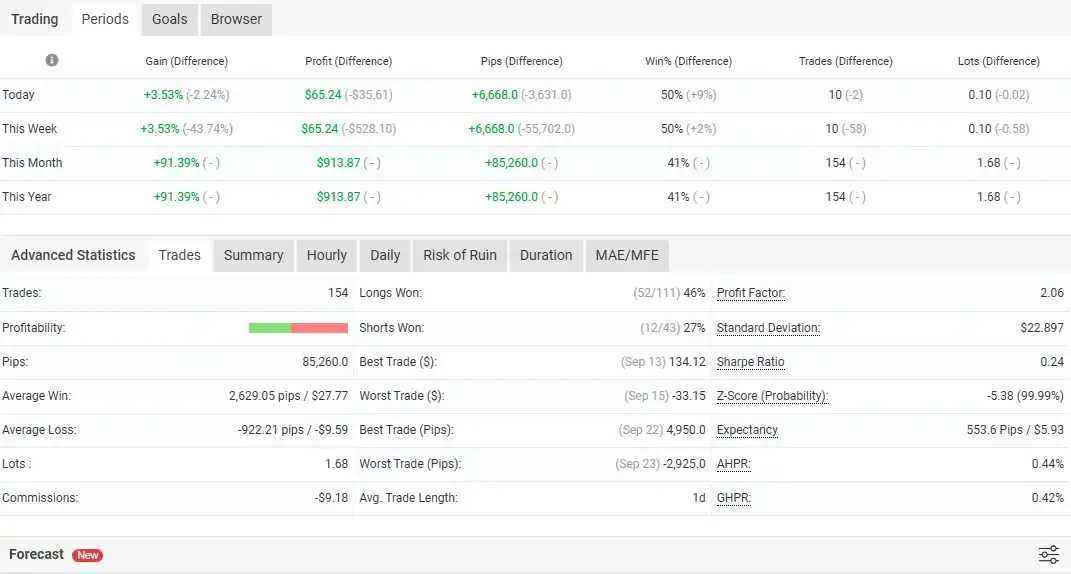The height and width of the screenshot is (574, 1071).
Task: Open the Sharpe Ratio definition
Action: tap(750, 362)
